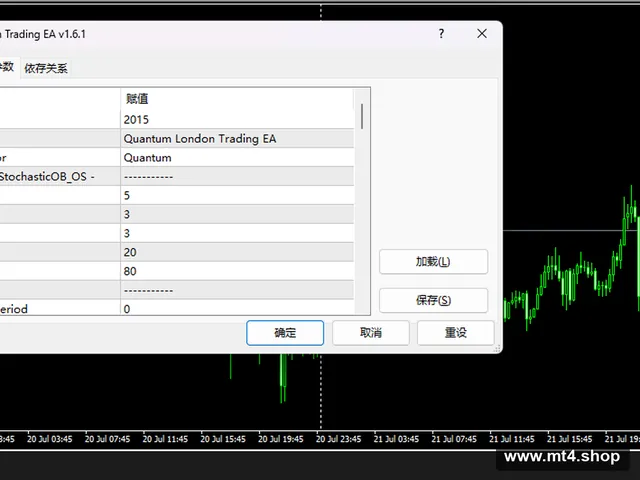Image resolution: width=640 pixels, height=480 pixels.
Task: Select the value 5 cell
Action: (237, 196)
